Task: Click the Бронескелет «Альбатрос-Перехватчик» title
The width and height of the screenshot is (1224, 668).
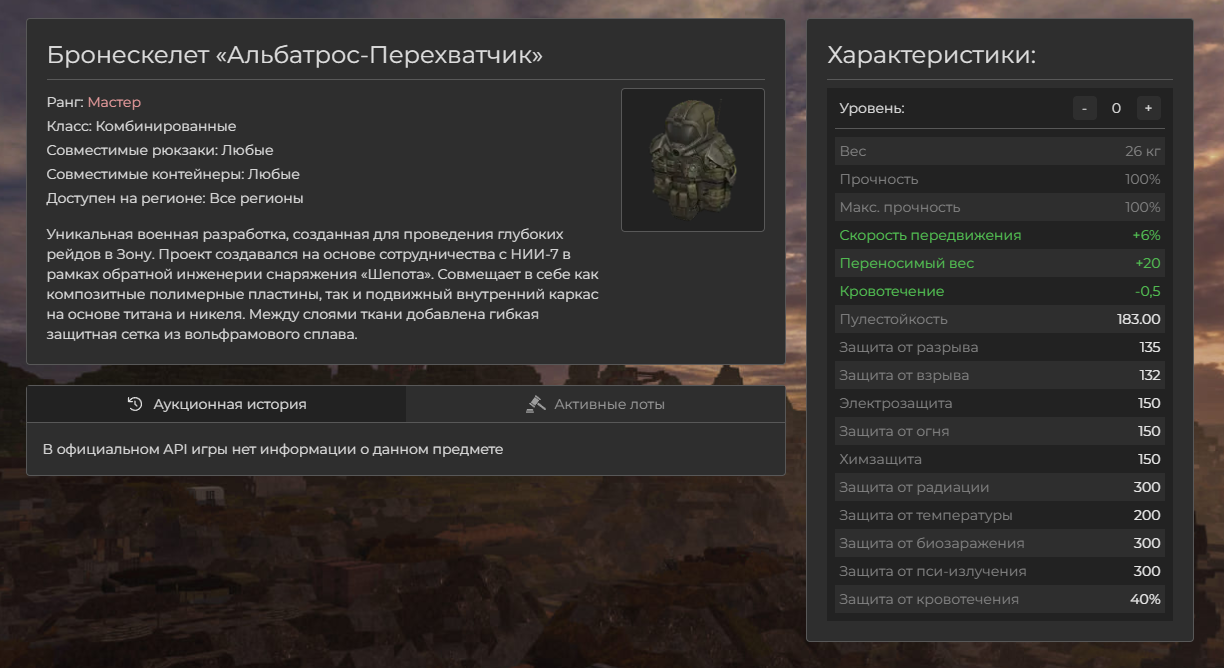Action: click(295, 54)
